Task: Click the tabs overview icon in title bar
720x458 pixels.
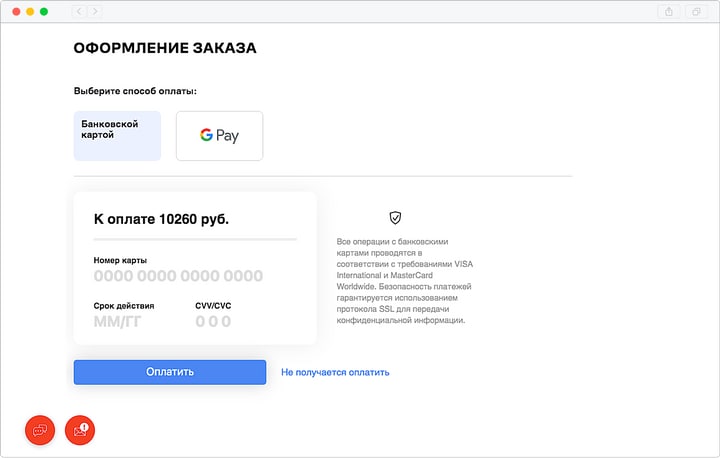Action: tap(696, 11)
